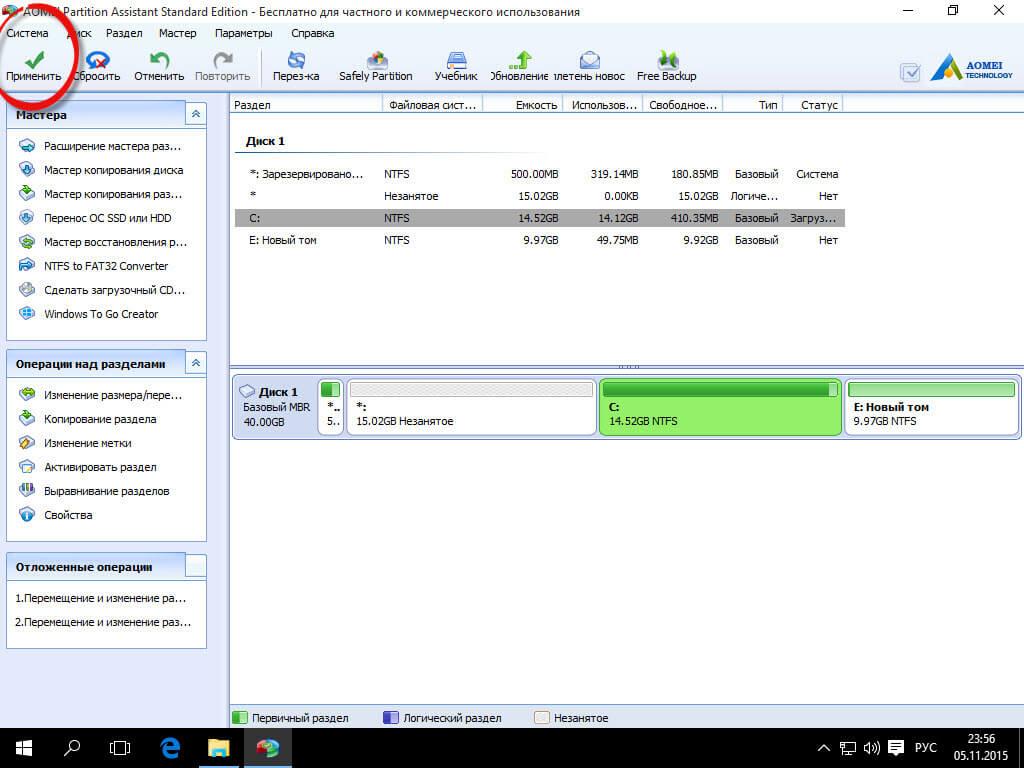Select the Зарезервировано NTFS partition row
Viewport: 1024px width, 768px height.
pyautogui.click(x=539, y=174)
